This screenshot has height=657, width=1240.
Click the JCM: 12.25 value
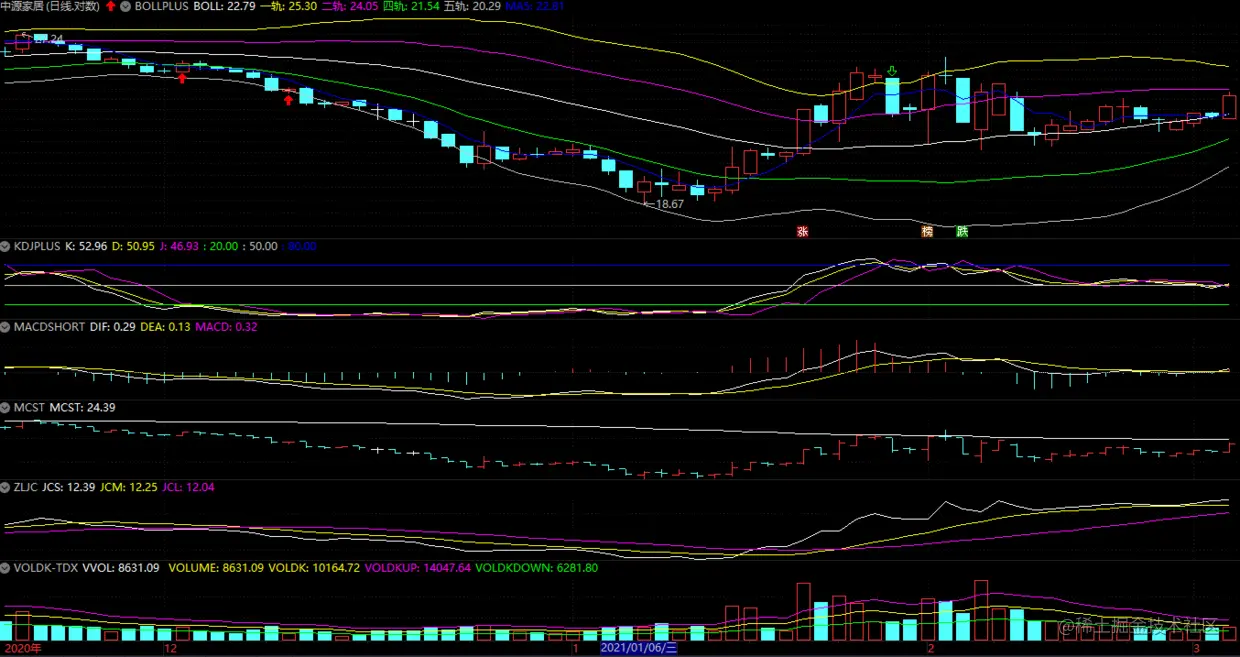128,488
